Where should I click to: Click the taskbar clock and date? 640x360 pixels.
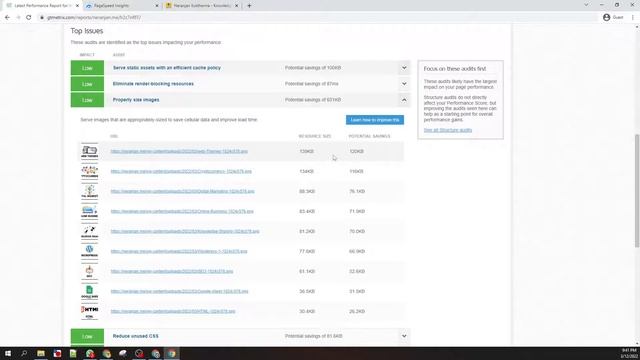point(629,353)
